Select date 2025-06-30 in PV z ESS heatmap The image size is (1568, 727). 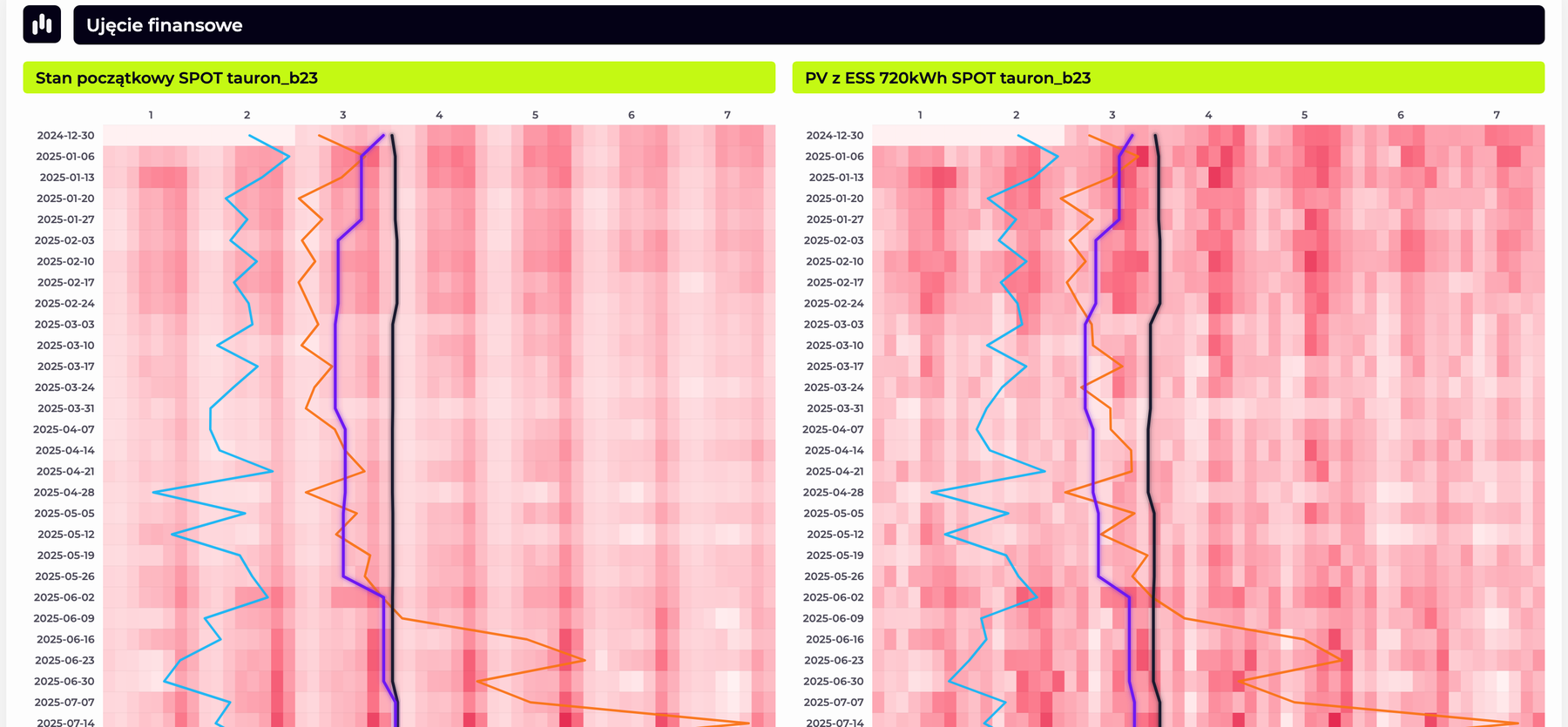834,681
